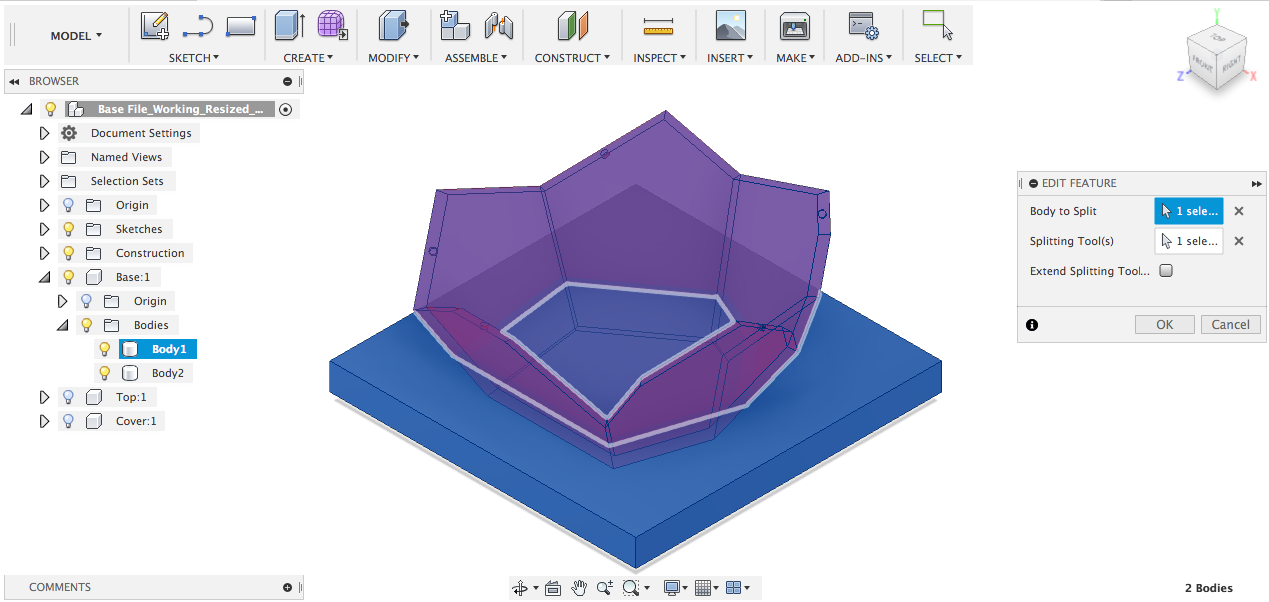1269x602 pixels.
Task: Click the info icon in Edit Feature dialog
Action: (1032, 325)
